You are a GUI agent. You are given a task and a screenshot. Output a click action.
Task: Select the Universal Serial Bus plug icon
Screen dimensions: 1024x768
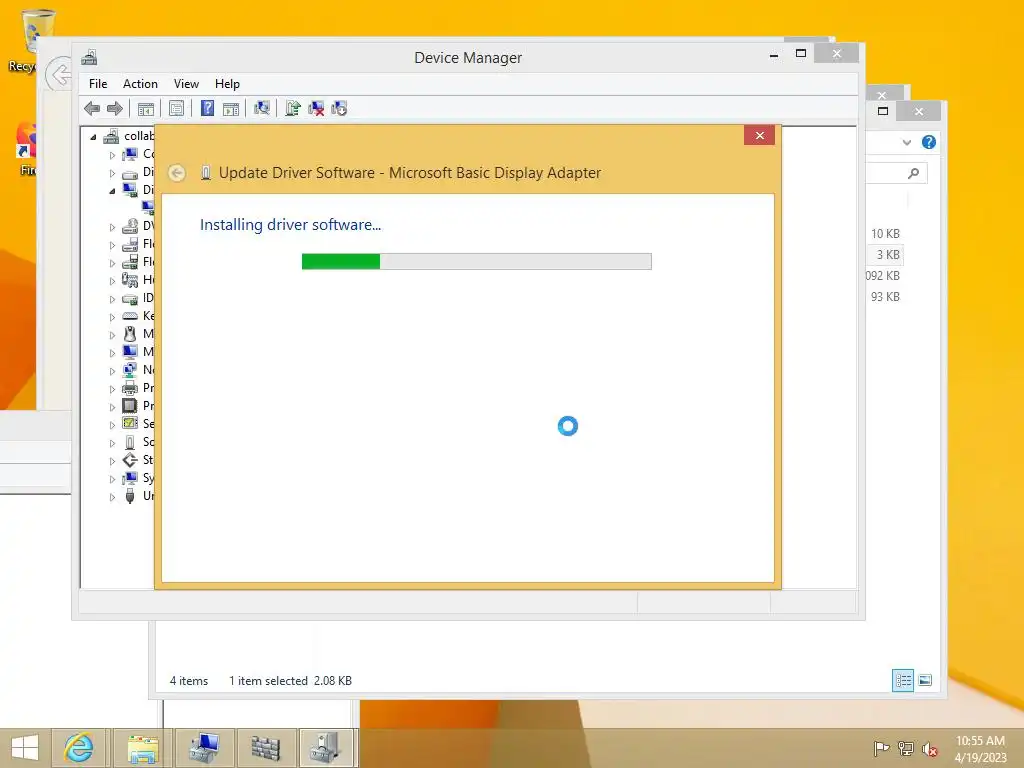click(130, 496)
